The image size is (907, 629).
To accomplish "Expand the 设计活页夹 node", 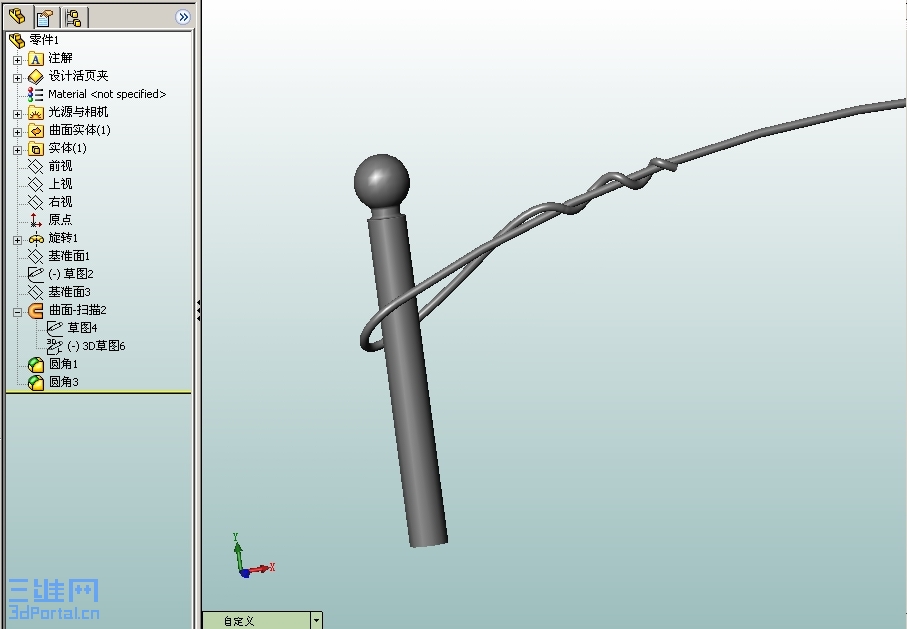I will pos(17,78).
